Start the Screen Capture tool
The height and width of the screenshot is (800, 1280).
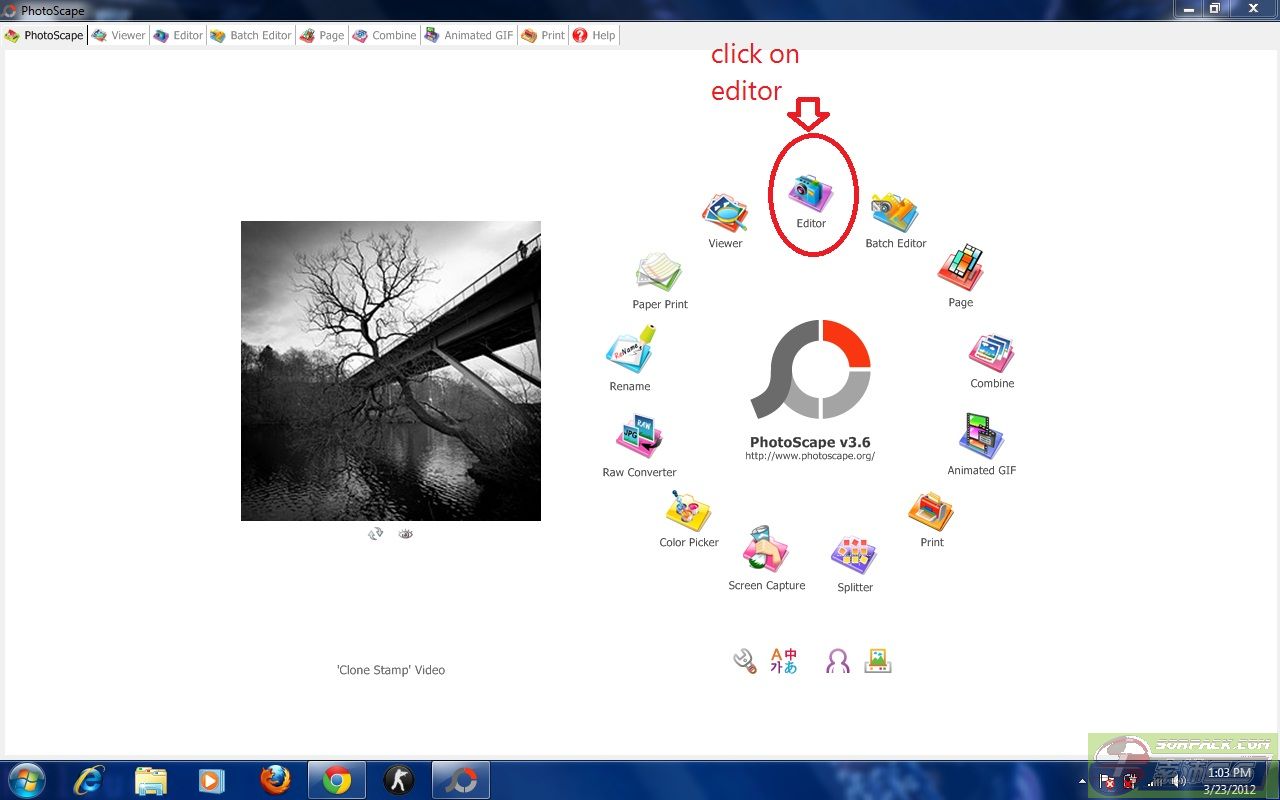(766, 550)
